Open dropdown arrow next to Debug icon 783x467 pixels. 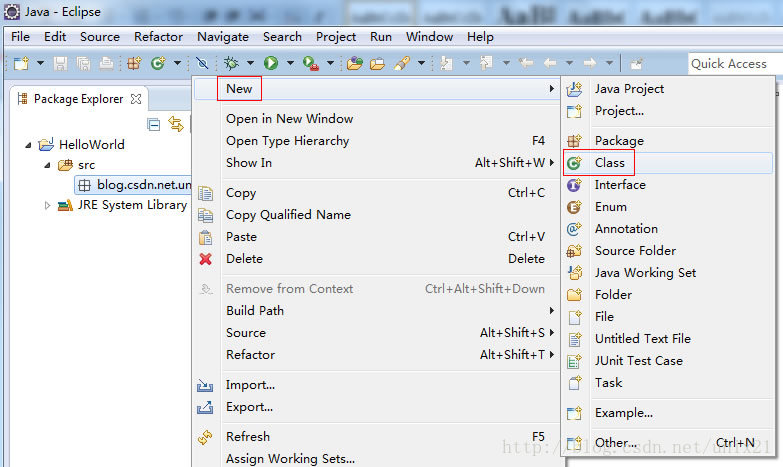(x=250, y=63)
